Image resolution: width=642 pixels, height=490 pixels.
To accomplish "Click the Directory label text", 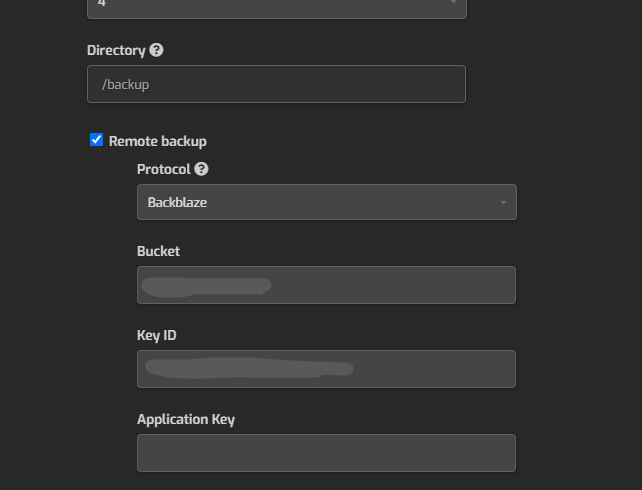I will coord(116,50).
